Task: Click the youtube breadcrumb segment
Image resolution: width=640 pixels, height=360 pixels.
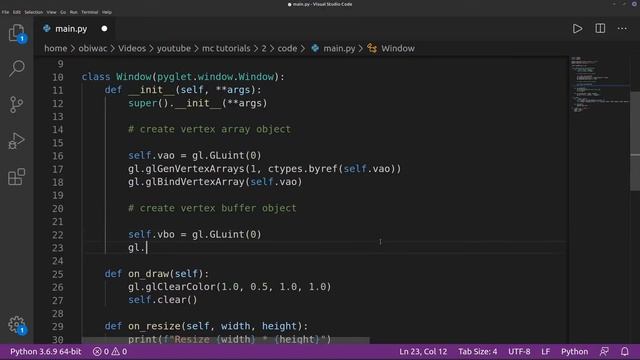Action: click(174, 48)
